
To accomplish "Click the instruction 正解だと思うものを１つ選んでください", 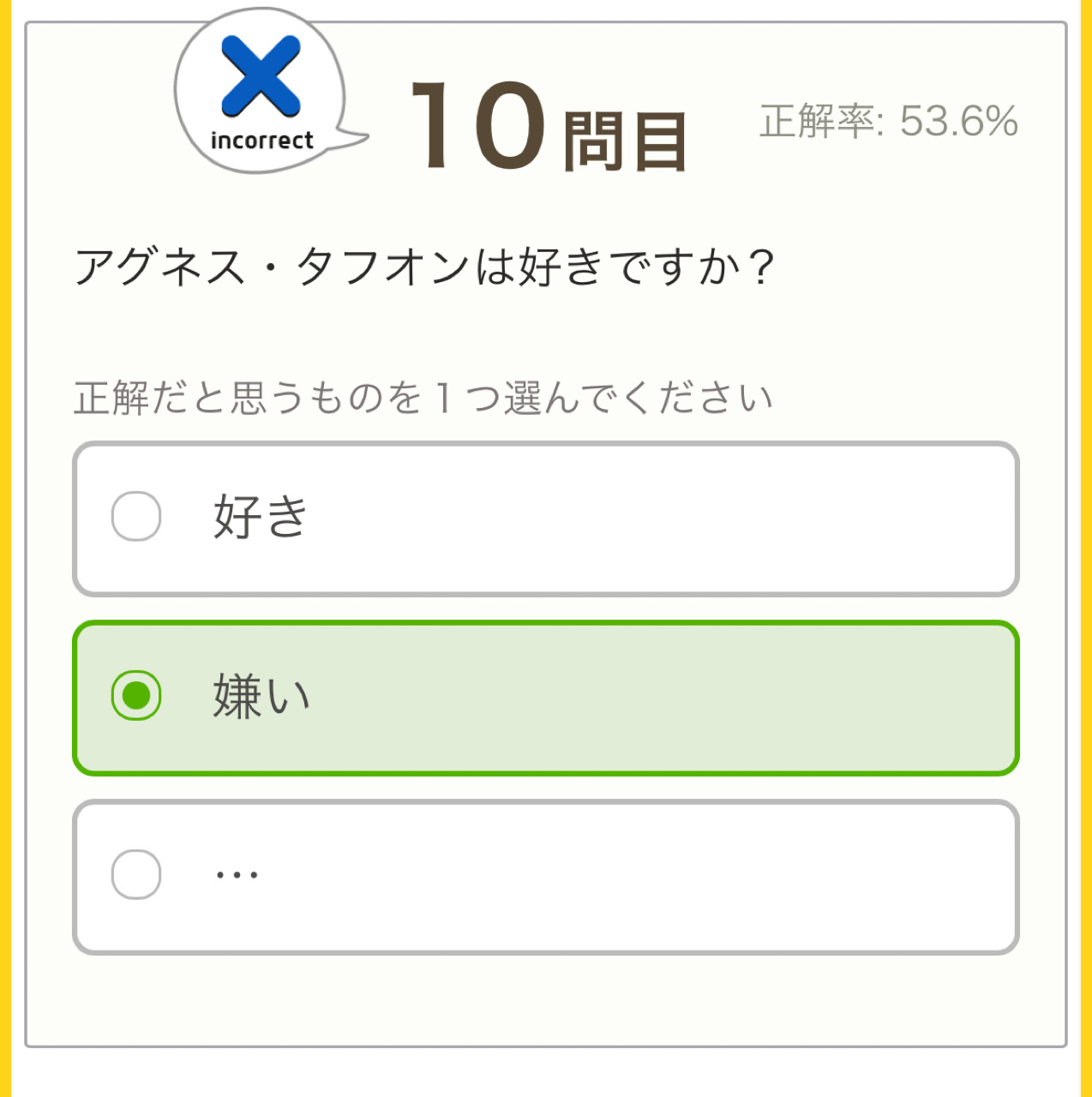I will pyautogui.click(x=423, y=399).
